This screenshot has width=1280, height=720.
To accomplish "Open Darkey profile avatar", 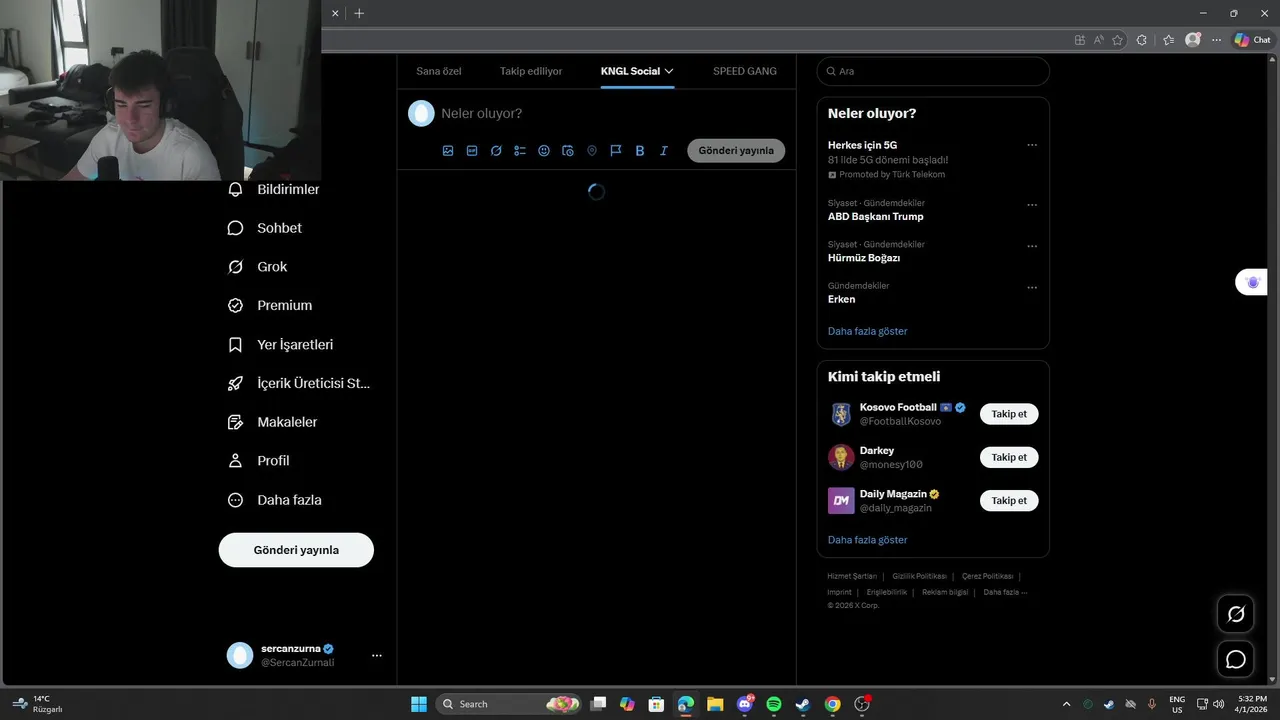I will point(841,457).
